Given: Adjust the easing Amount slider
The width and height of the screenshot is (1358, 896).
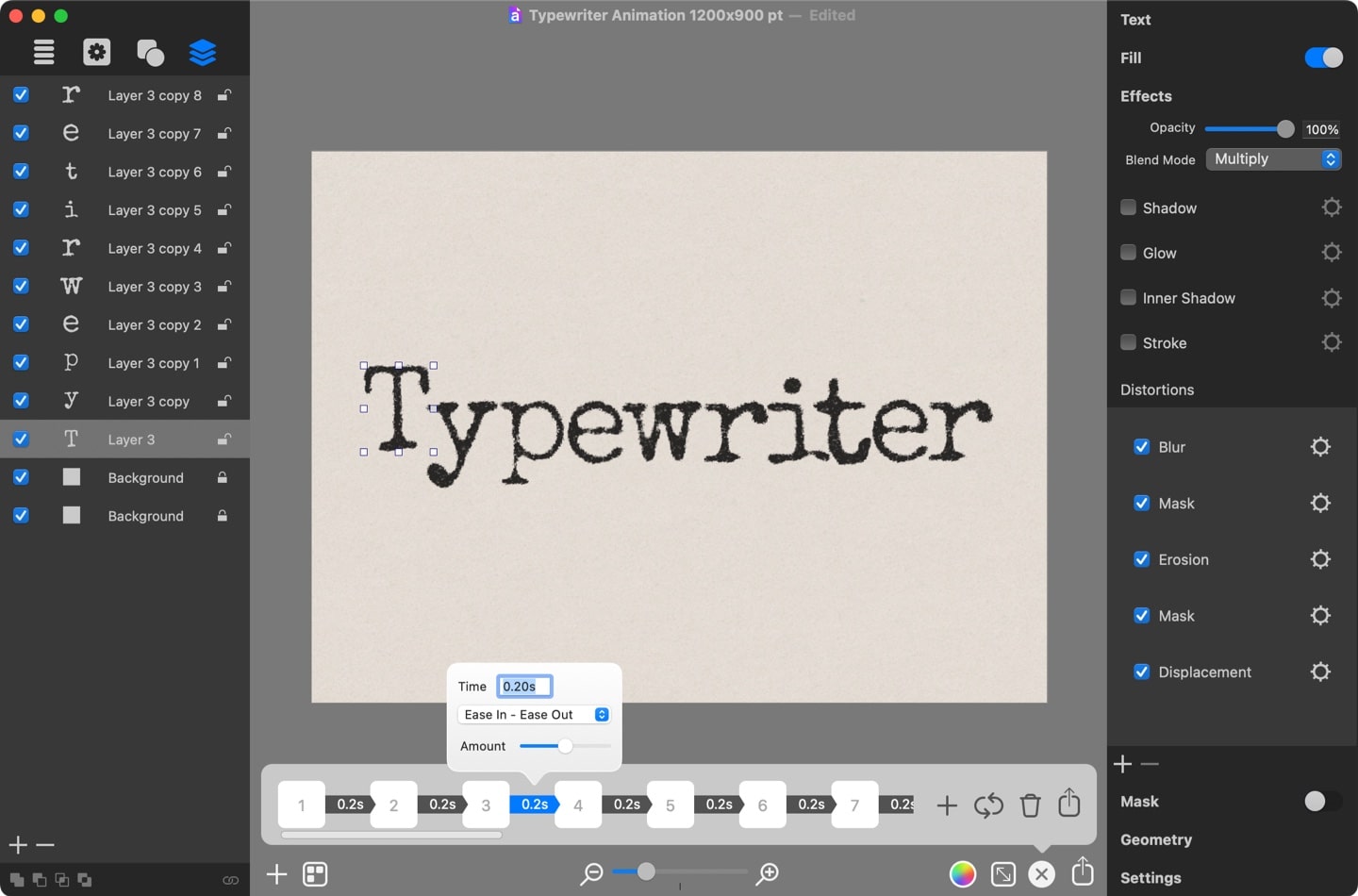Looking at the screenshot, I should (565, 746).
